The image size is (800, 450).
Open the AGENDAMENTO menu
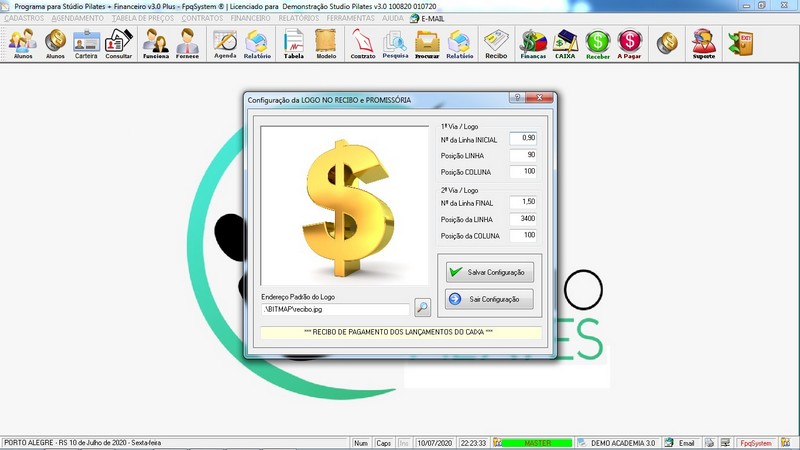click(78, 18)
